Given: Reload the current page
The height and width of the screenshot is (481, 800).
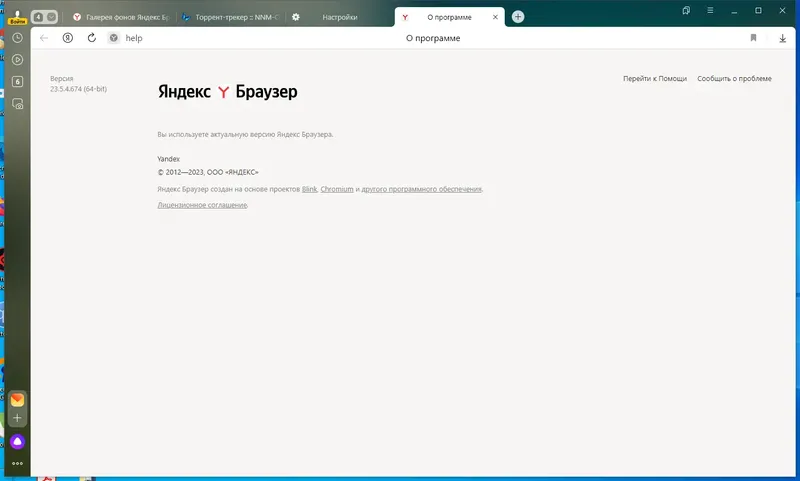Looking at the screenshot, I should click(x=91, y=38).
